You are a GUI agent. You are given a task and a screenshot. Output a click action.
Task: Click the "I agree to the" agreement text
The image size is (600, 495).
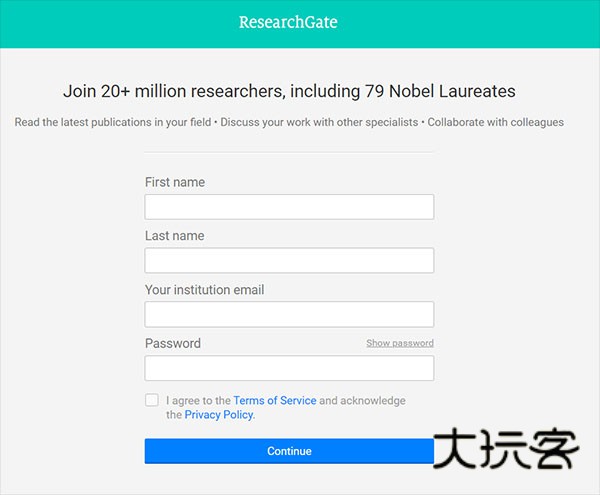click(x=198, y=400)
